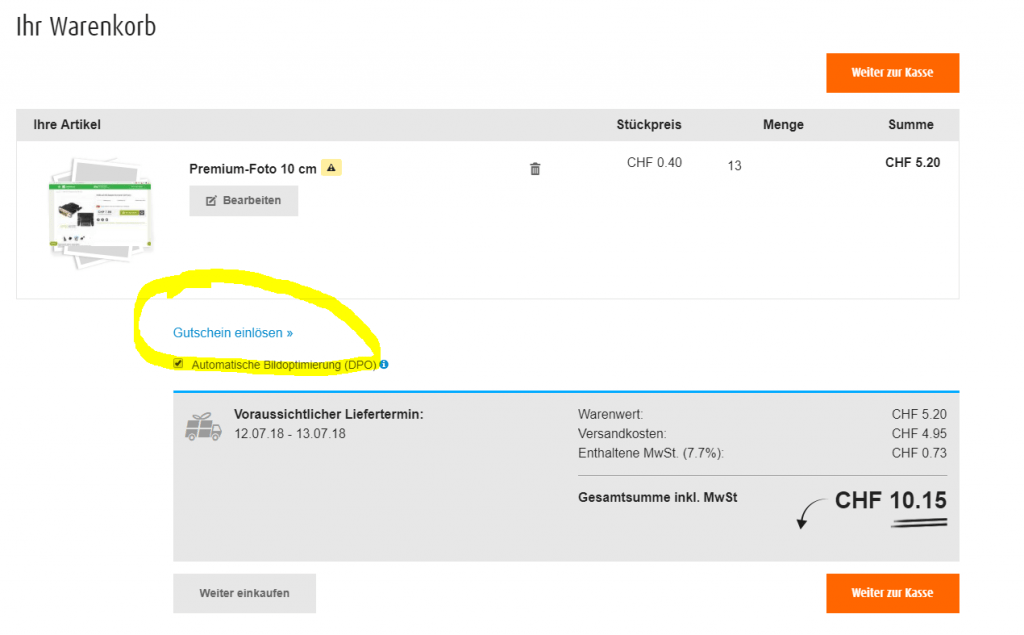Click the Weiter einkaufen button
This screenshot has width=1024, height=635.
tap(244, 593)
